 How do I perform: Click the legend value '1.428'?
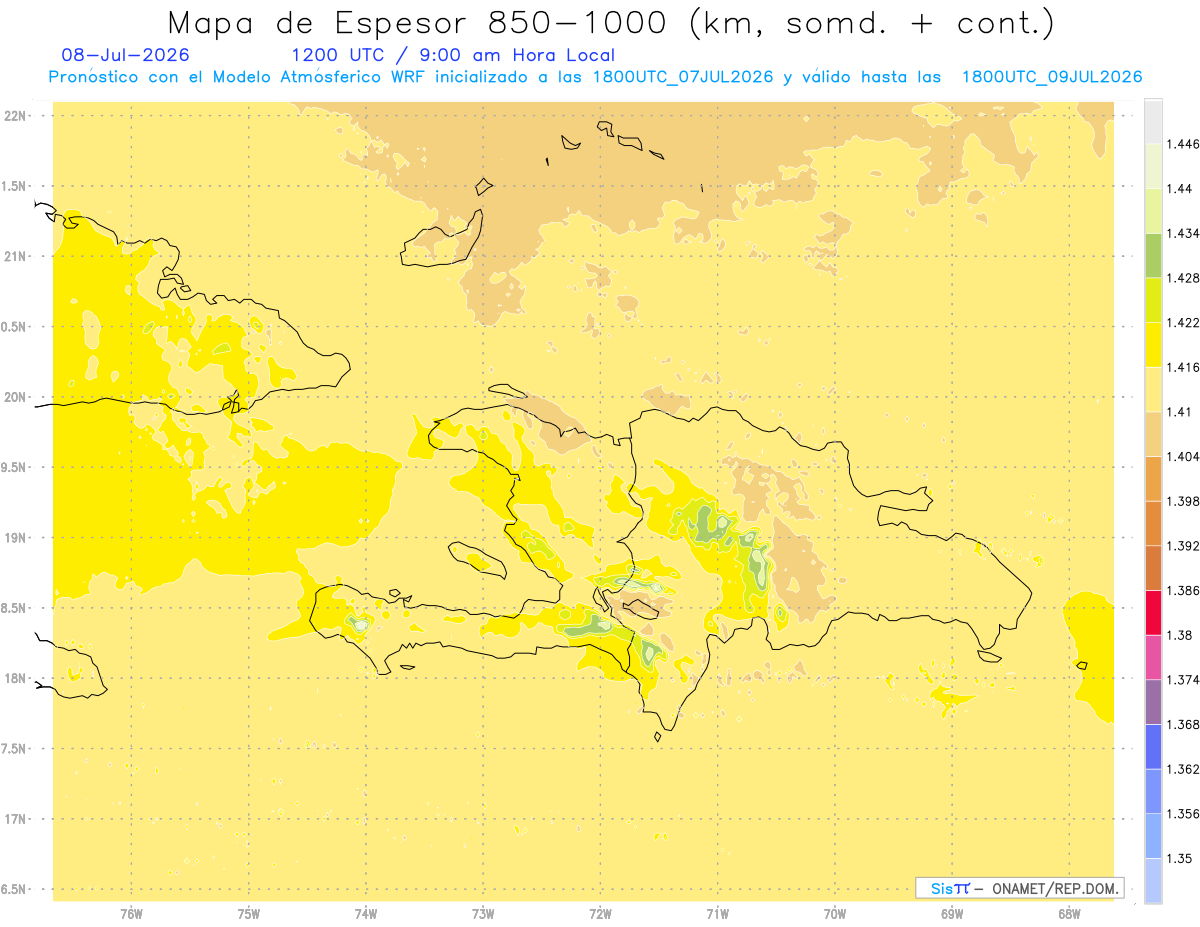click(1182, 278)
